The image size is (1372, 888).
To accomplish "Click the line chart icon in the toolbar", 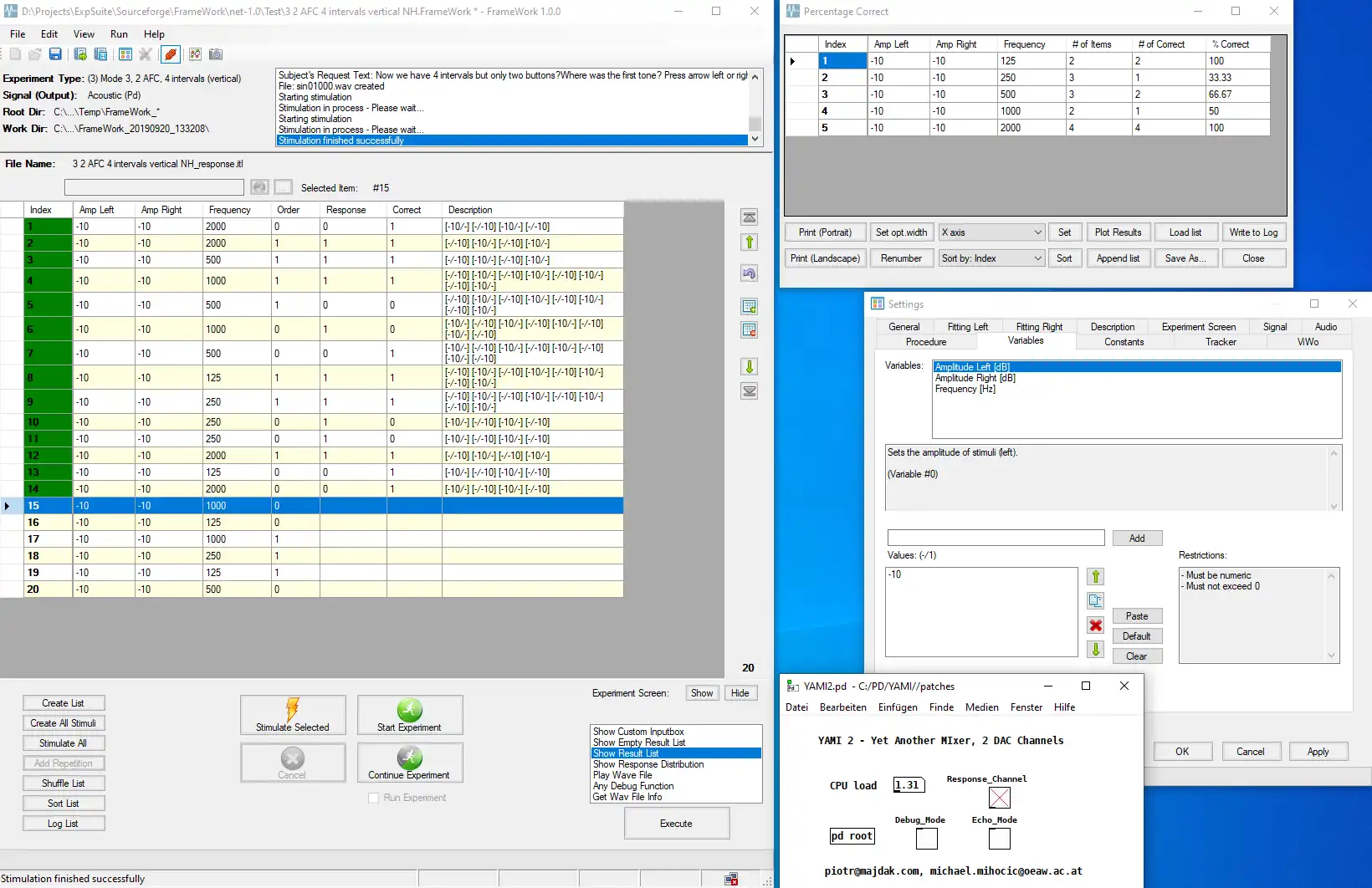I will coord(195,54).
